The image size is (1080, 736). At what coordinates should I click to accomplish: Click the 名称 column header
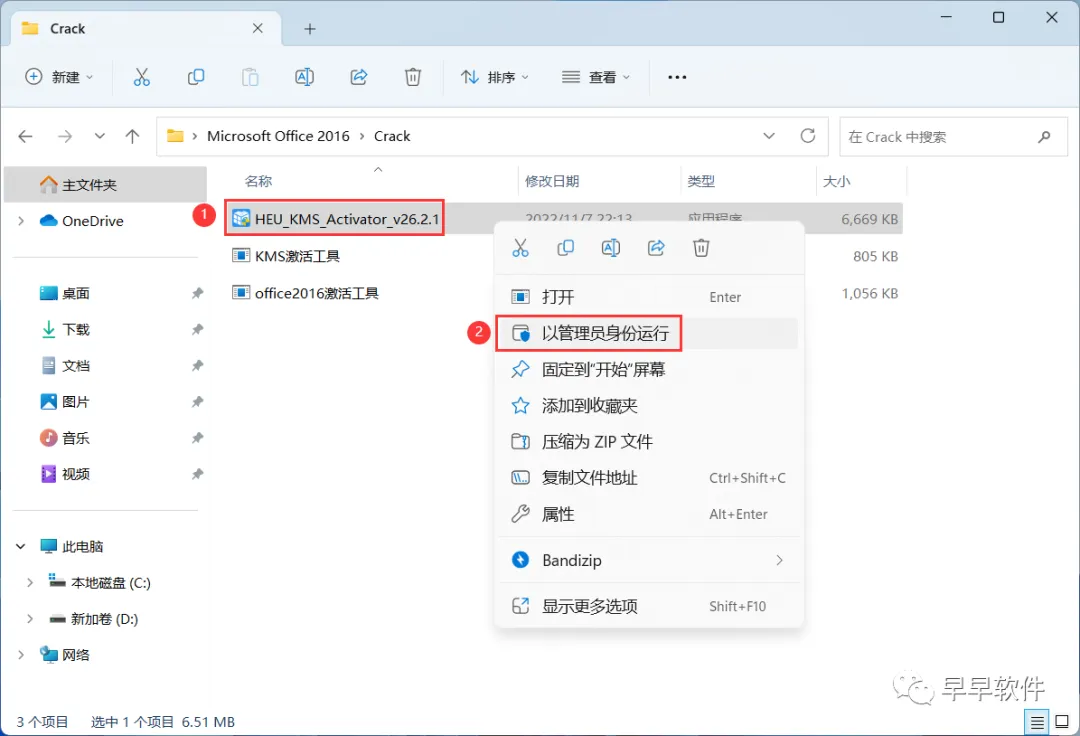click(x=258, y=181)
